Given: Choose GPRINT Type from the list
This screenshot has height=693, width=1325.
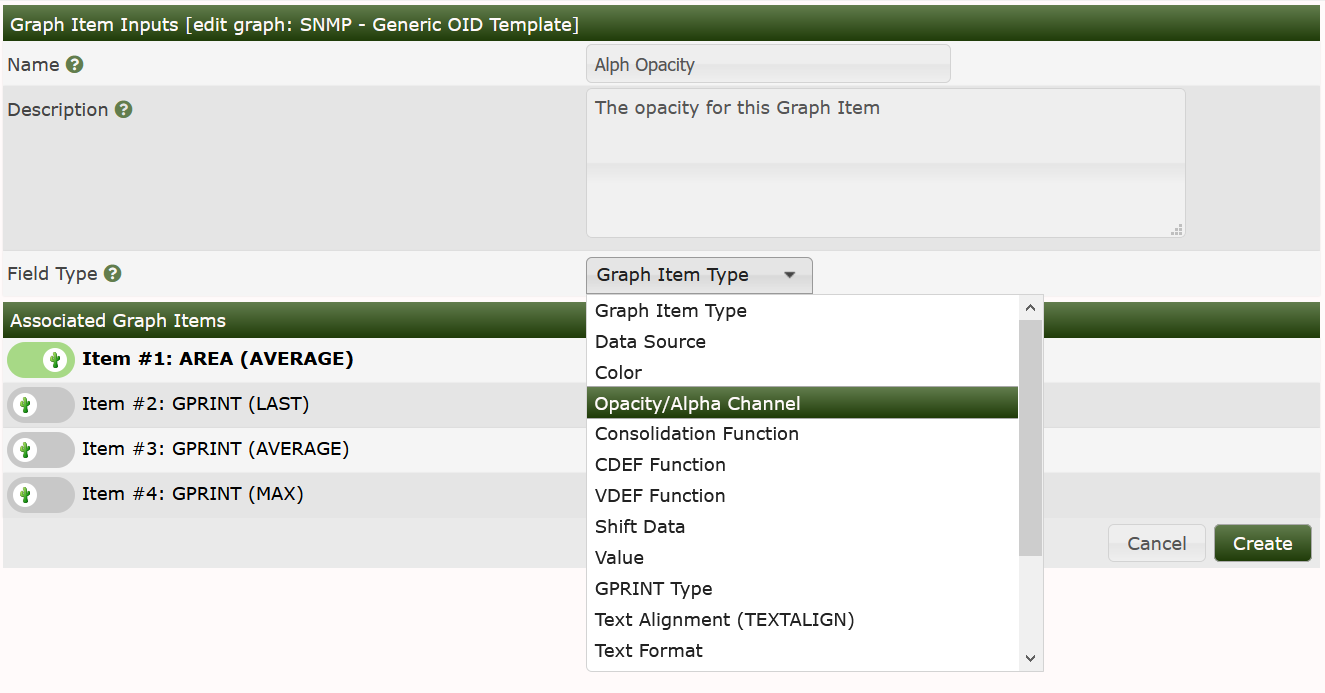Looking at the screenshot, I should pos(653,589).
